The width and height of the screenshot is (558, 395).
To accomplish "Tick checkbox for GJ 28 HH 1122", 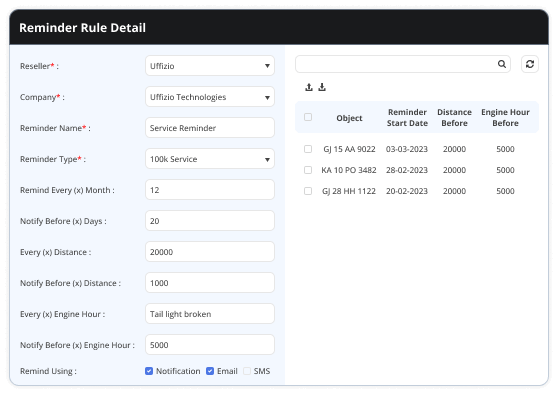I will [x=308, y=191].
